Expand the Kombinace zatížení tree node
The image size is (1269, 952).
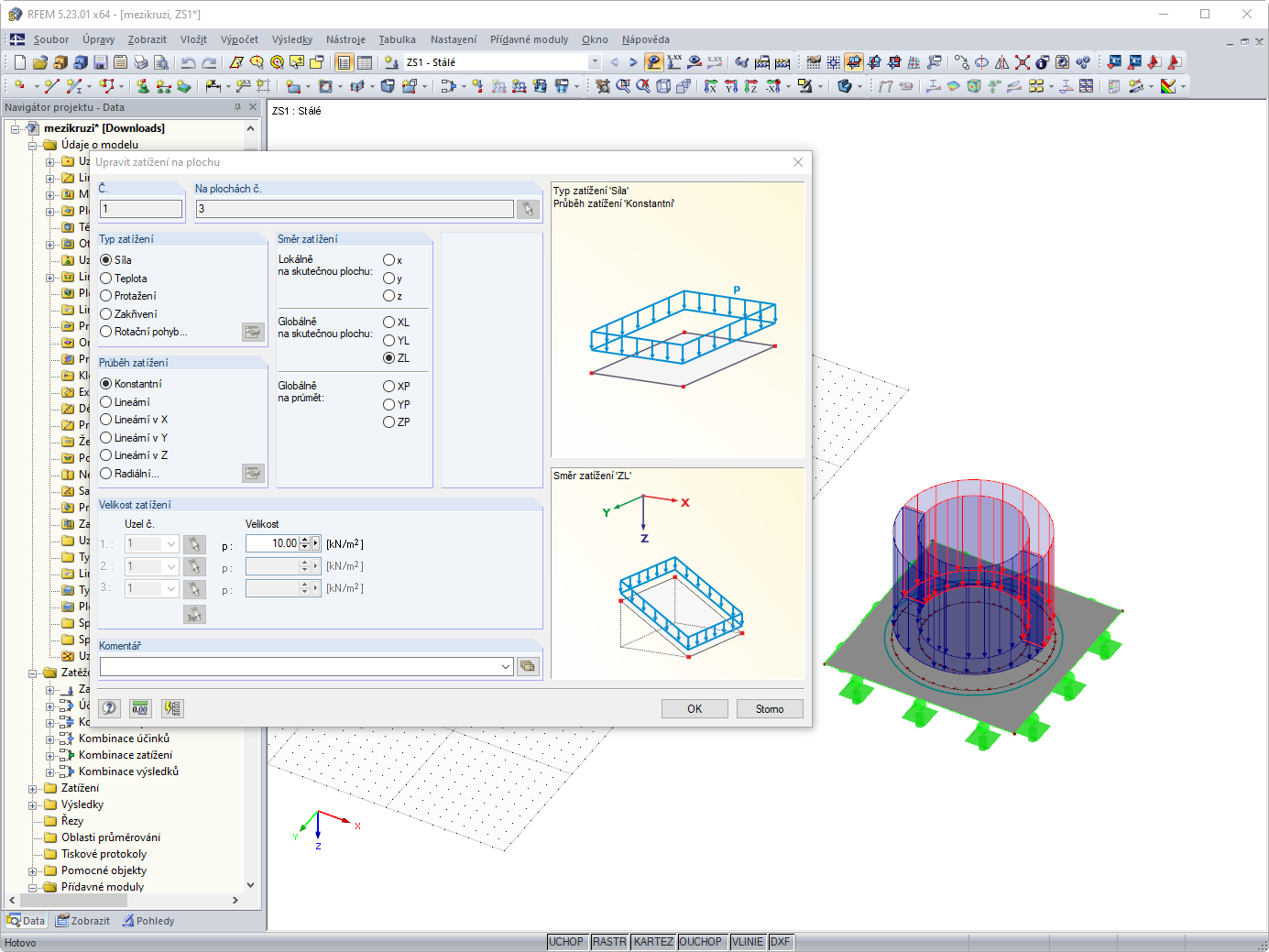pos(50,755)
